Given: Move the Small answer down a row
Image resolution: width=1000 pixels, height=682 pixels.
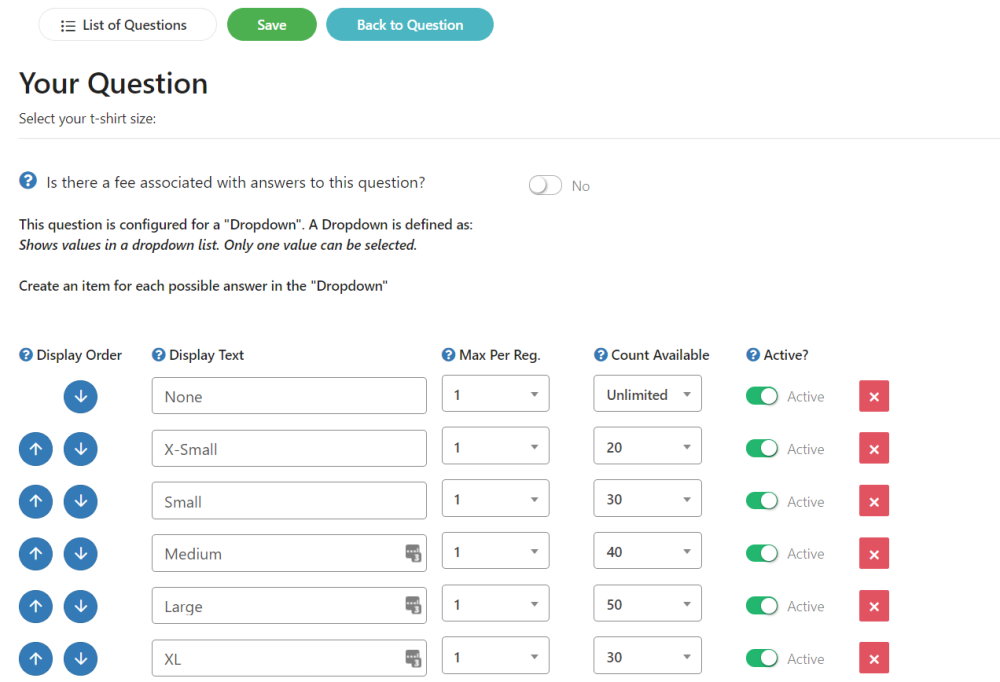Looking at the screenshot, I should click(x=80, y=501).
